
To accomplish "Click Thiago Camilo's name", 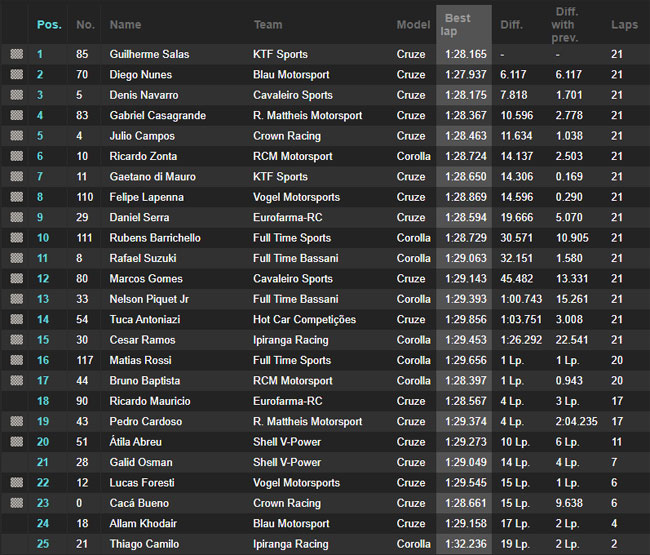I will [x=144, y=544].
